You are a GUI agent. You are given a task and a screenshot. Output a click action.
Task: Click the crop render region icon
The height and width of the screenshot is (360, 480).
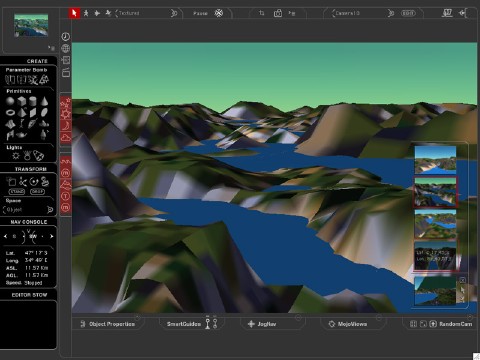tap(262, 13)
